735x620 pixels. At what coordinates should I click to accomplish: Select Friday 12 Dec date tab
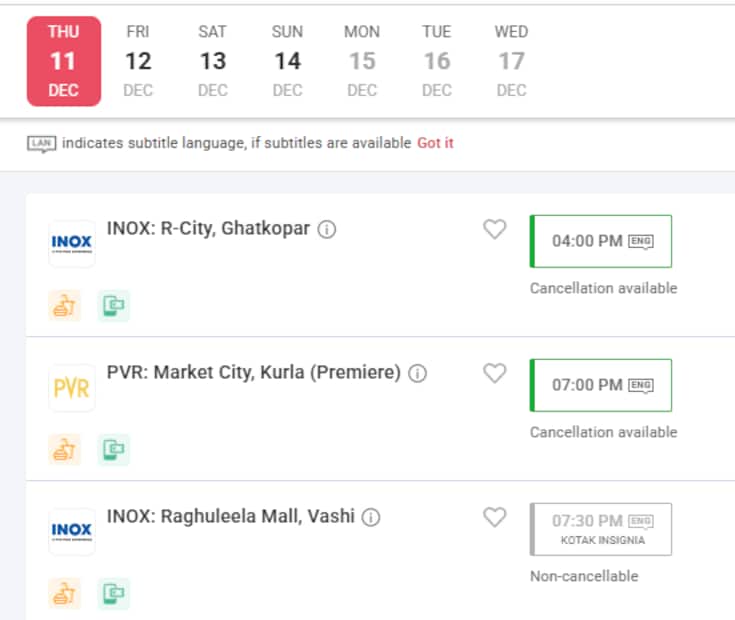138,61
